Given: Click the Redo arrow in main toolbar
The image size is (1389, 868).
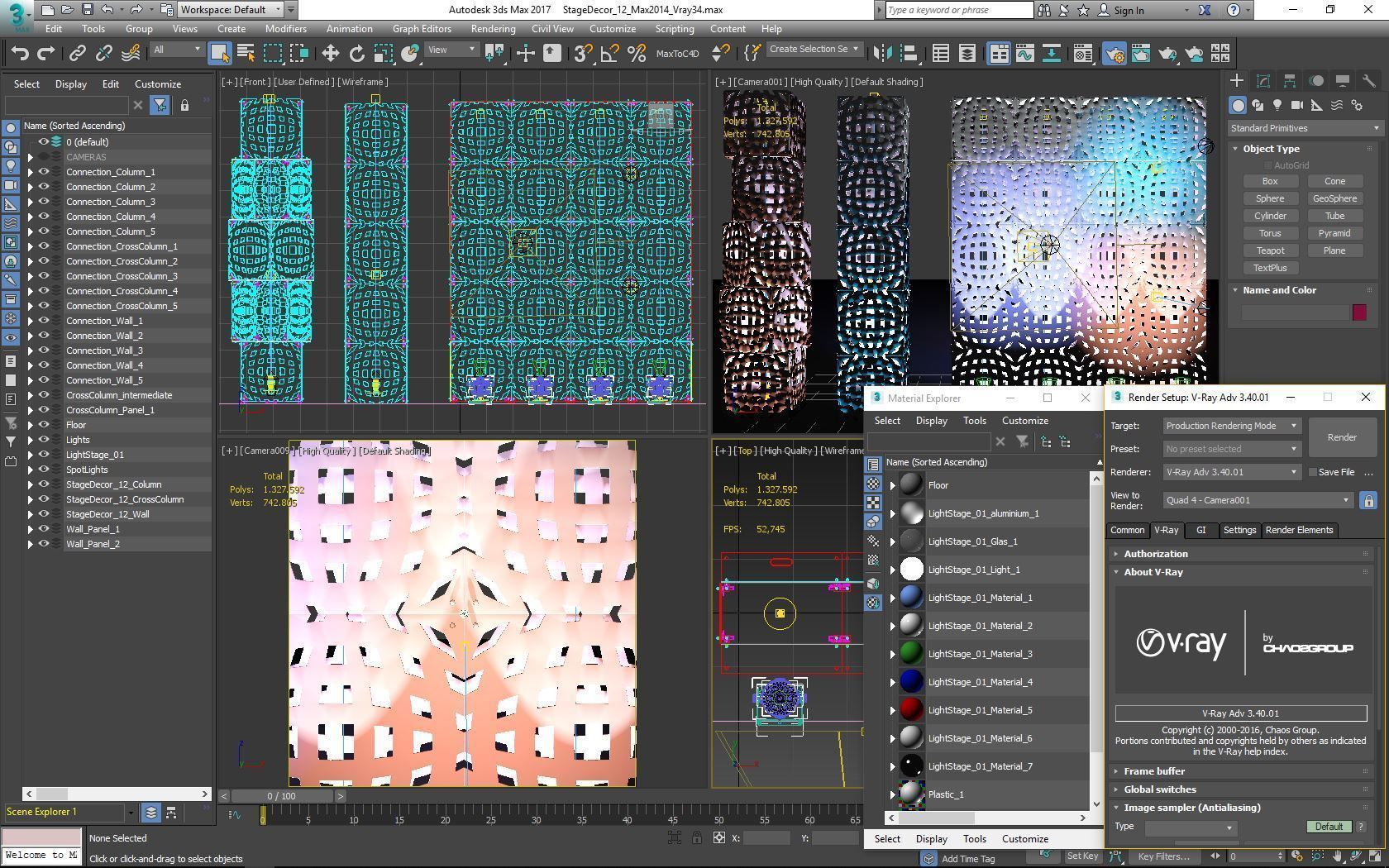Looking at the screenshot, I should coord(46,54).
